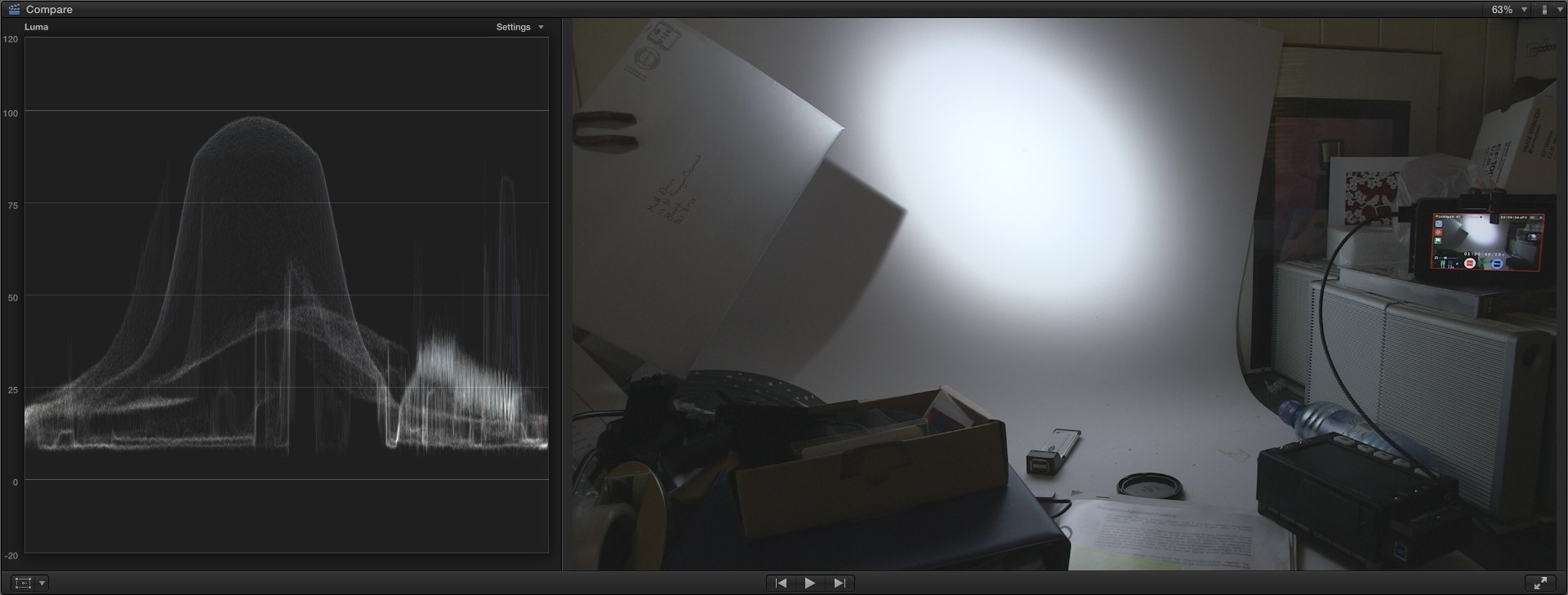Viewport: 1568px width, 595px height.
Task: Click the 100 value on waveform scale
Action: click(11, 113)
